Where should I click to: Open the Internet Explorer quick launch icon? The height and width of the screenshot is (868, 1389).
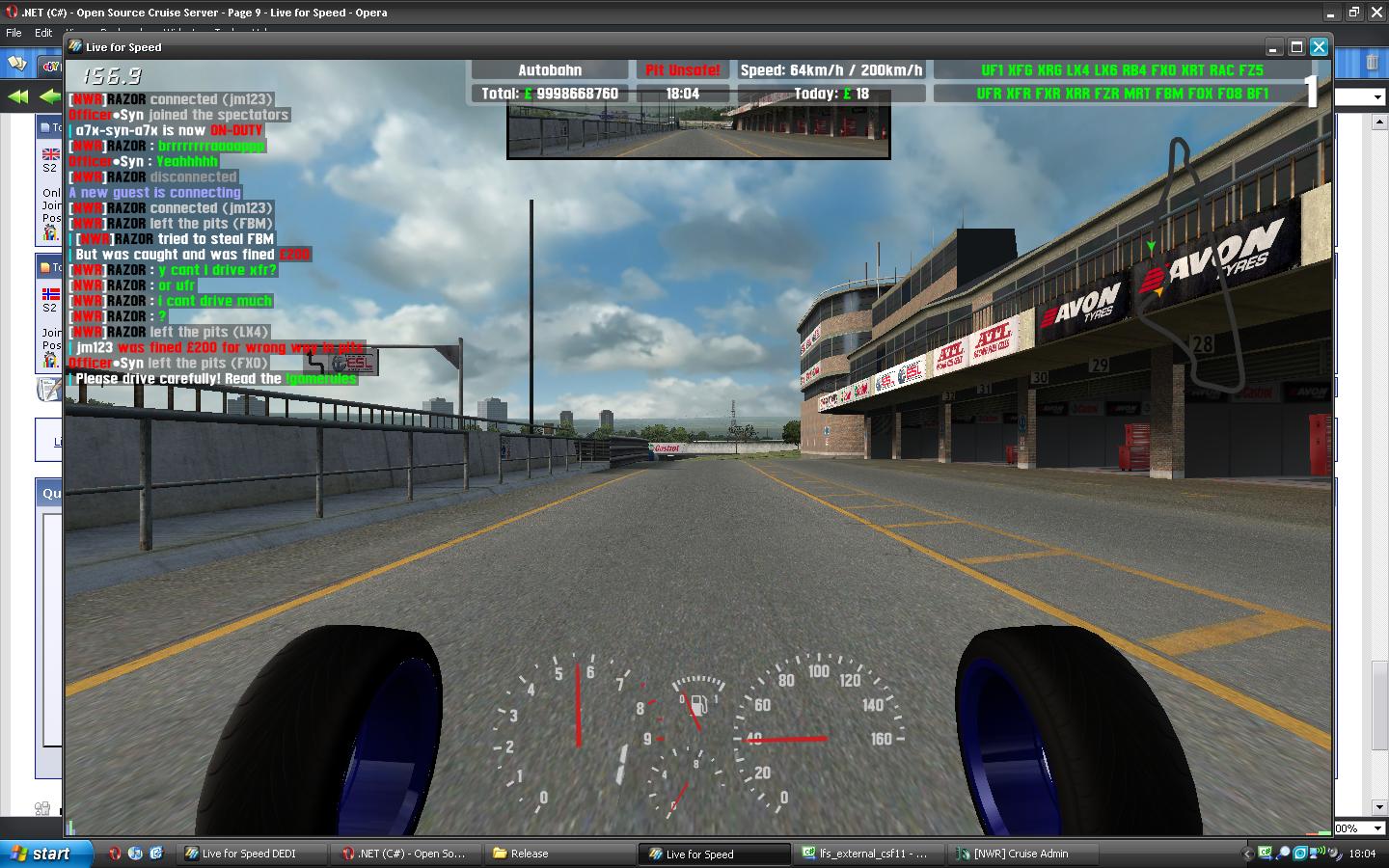(156, 854)
